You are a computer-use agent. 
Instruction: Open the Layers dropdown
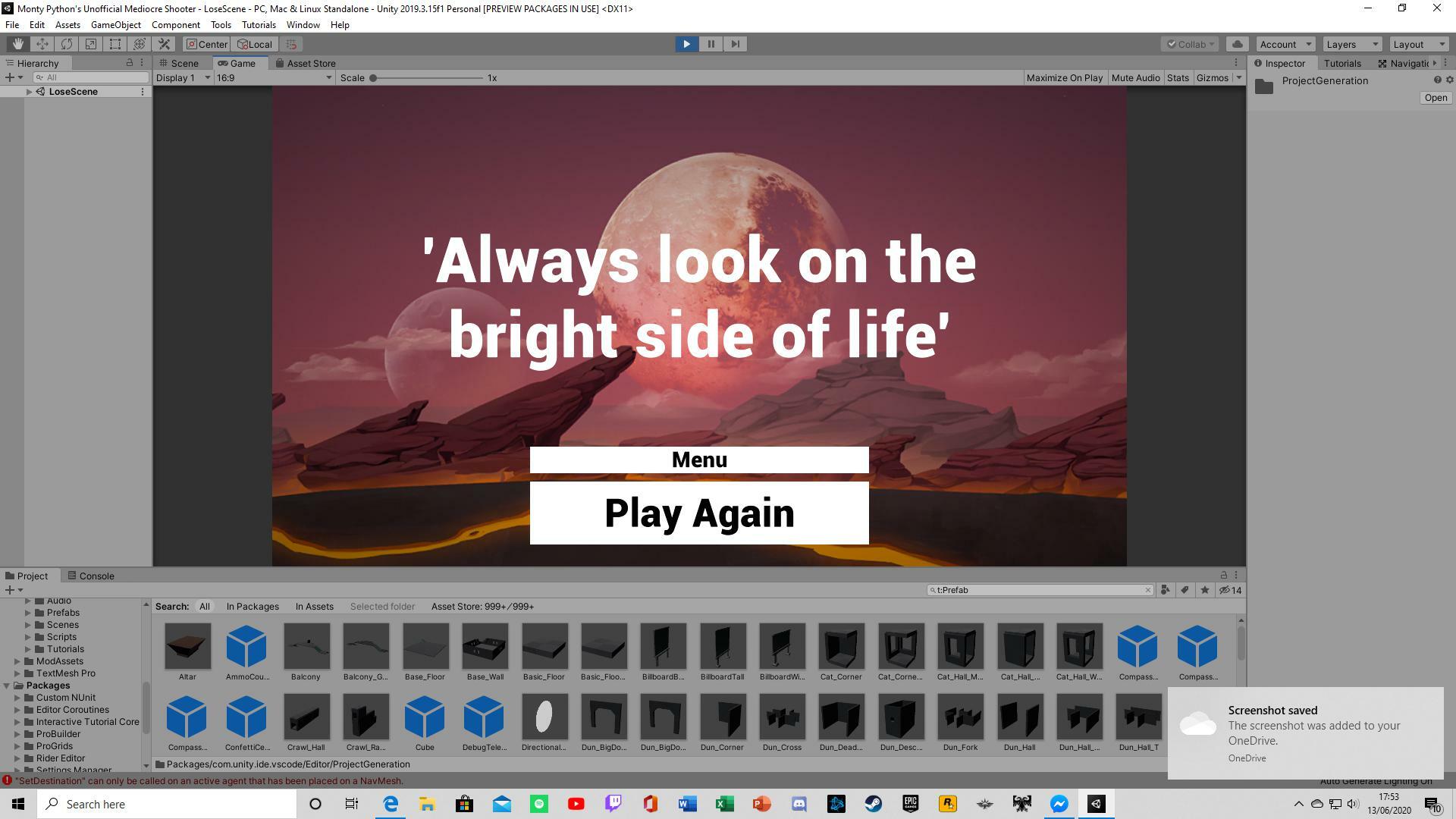click(x=1352, y=44)
